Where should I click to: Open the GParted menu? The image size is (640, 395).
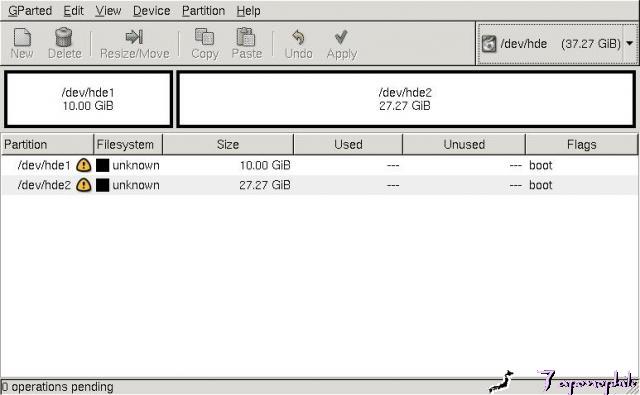tap(30, 11)
